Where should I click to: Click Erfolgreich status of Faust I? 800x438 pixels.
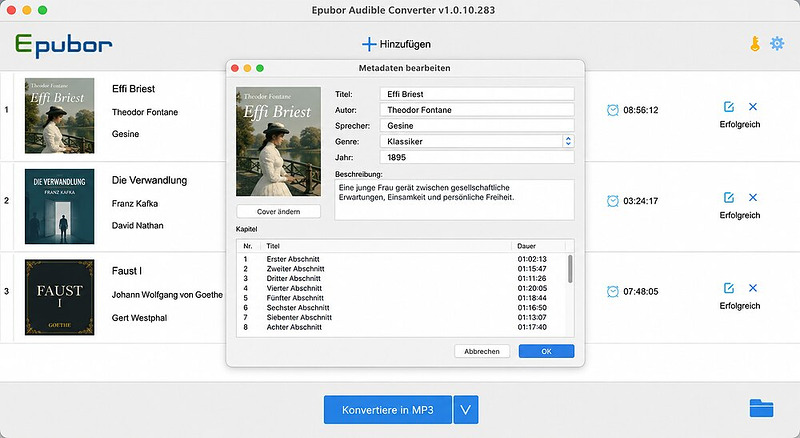click(x=740, y=306)
